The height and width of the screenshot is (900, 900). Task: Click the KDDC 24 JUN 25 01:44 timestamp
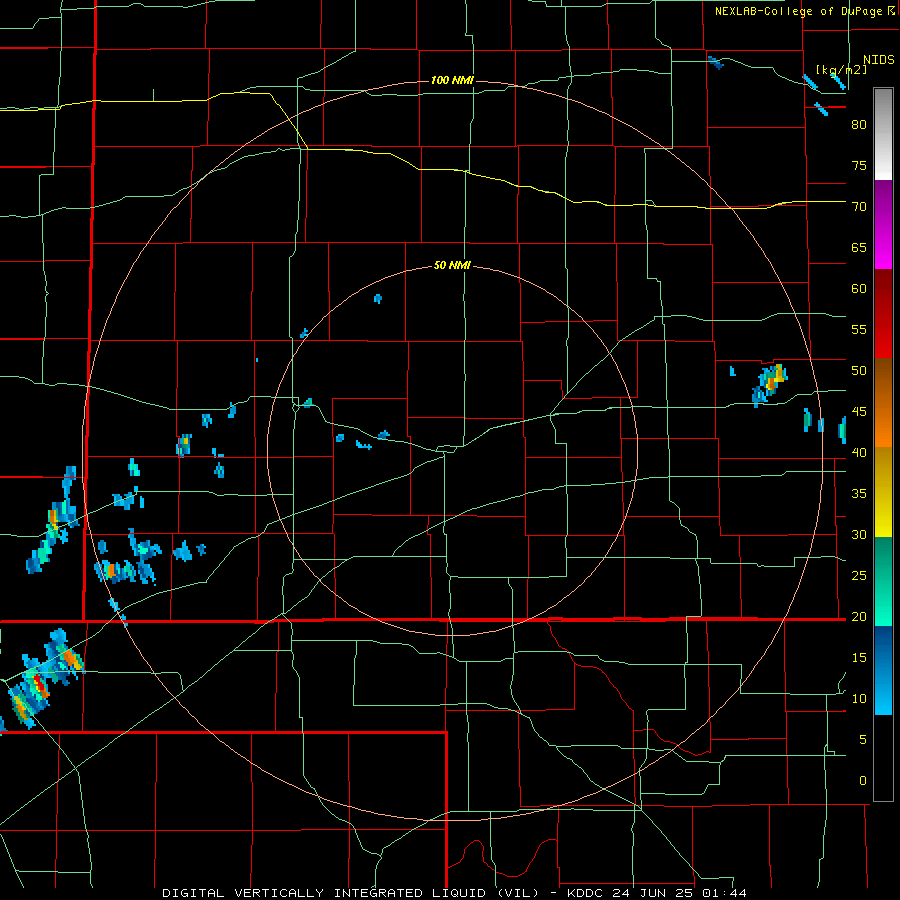point(657,893)
